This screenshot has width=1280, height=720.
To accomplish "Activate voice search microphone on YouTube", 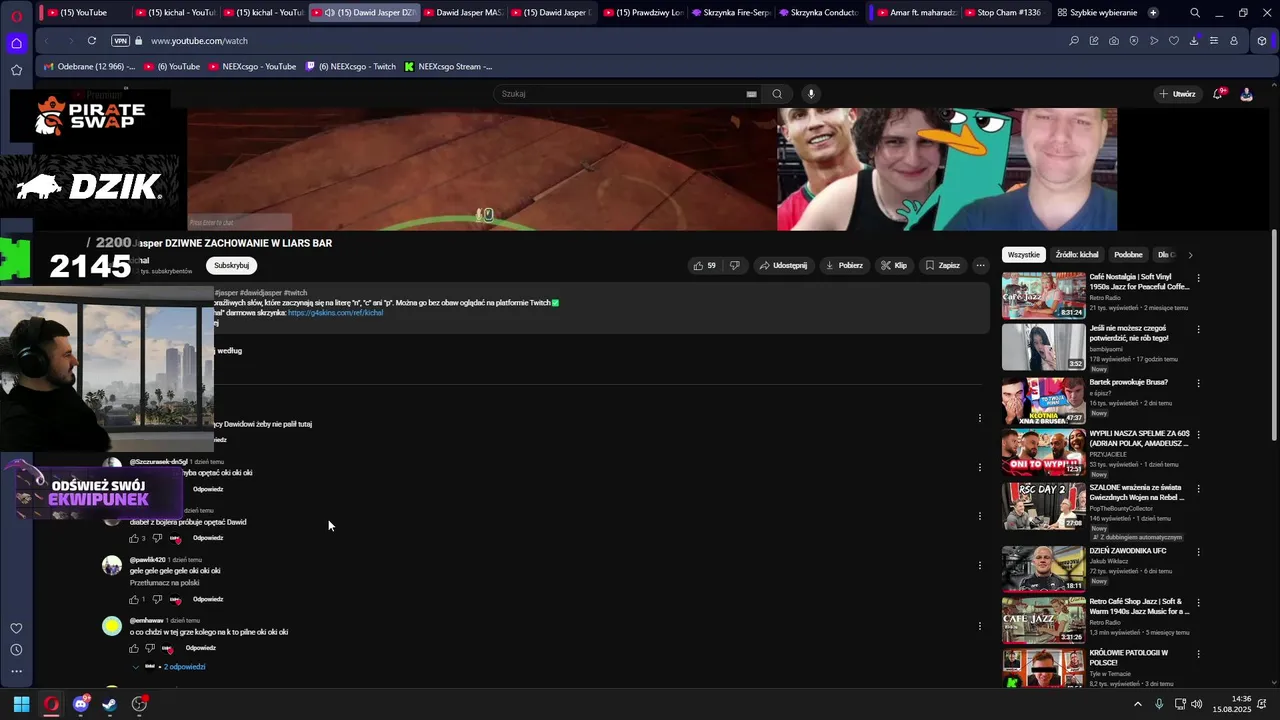I will point(811,94).
